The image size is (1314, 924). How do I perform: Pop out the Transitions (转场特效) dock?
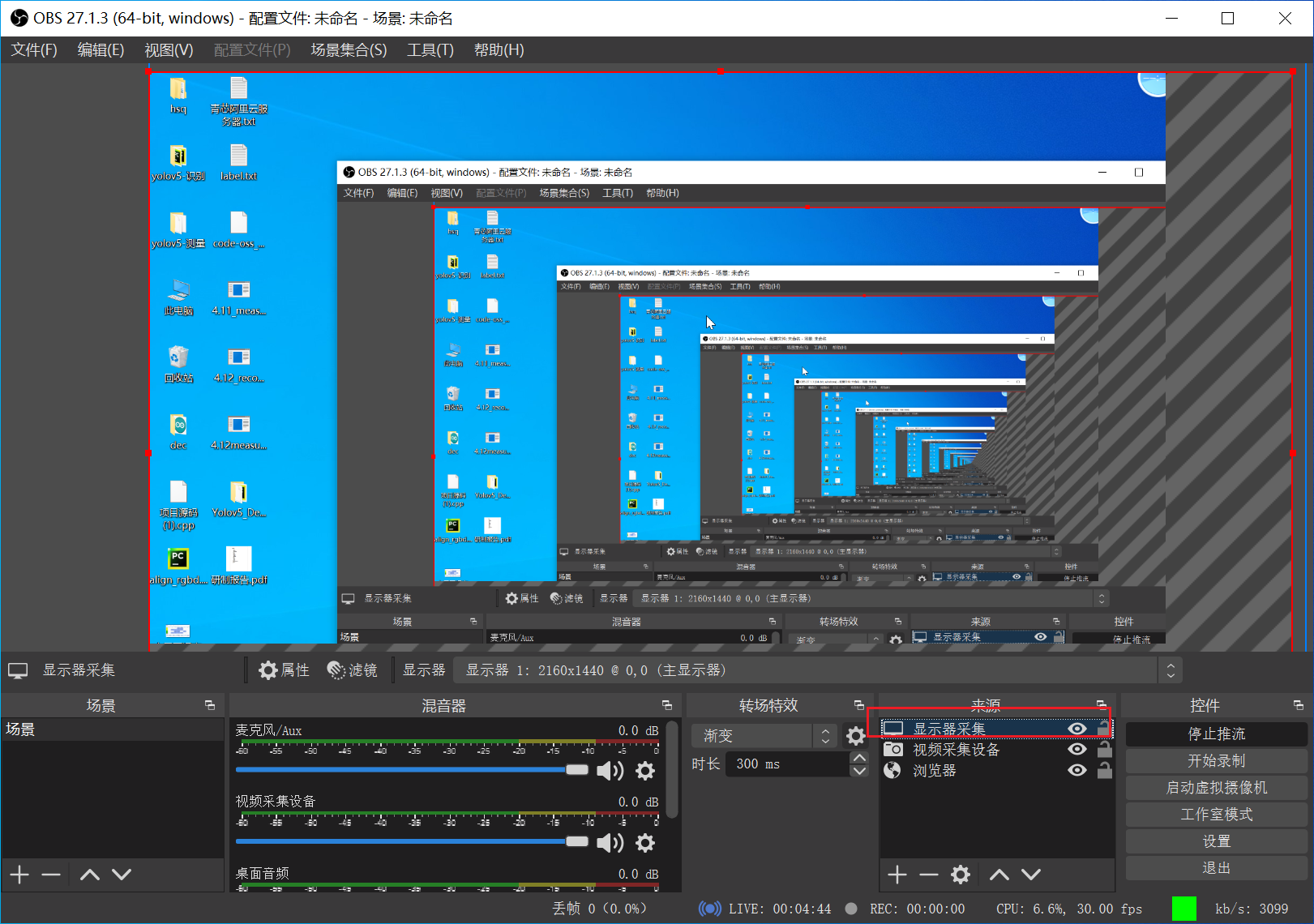859,705
